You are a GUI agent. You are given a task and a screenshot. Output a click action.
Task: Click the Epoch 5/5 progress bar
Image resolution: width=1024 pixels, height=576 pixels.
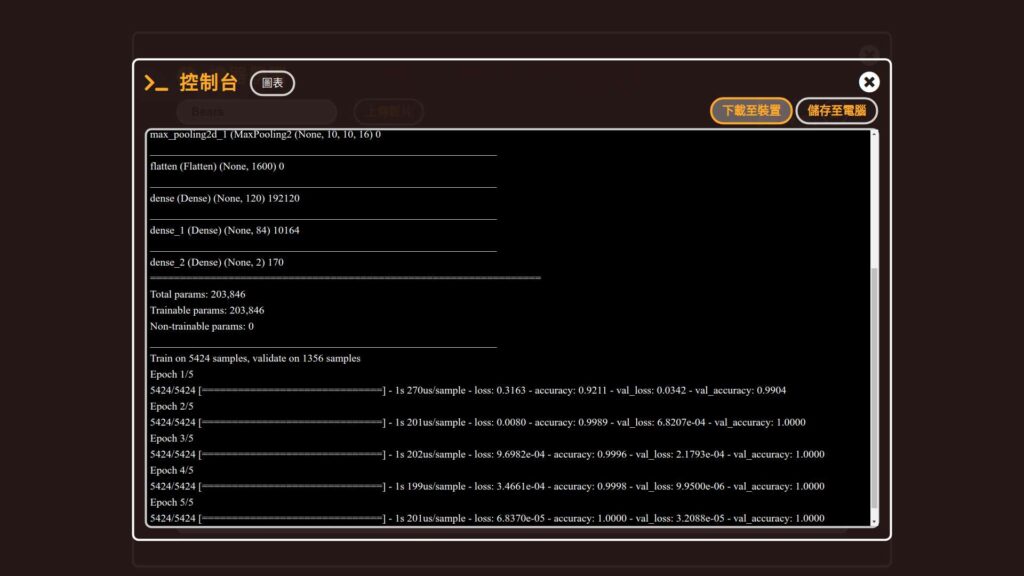tap(292, 518)
